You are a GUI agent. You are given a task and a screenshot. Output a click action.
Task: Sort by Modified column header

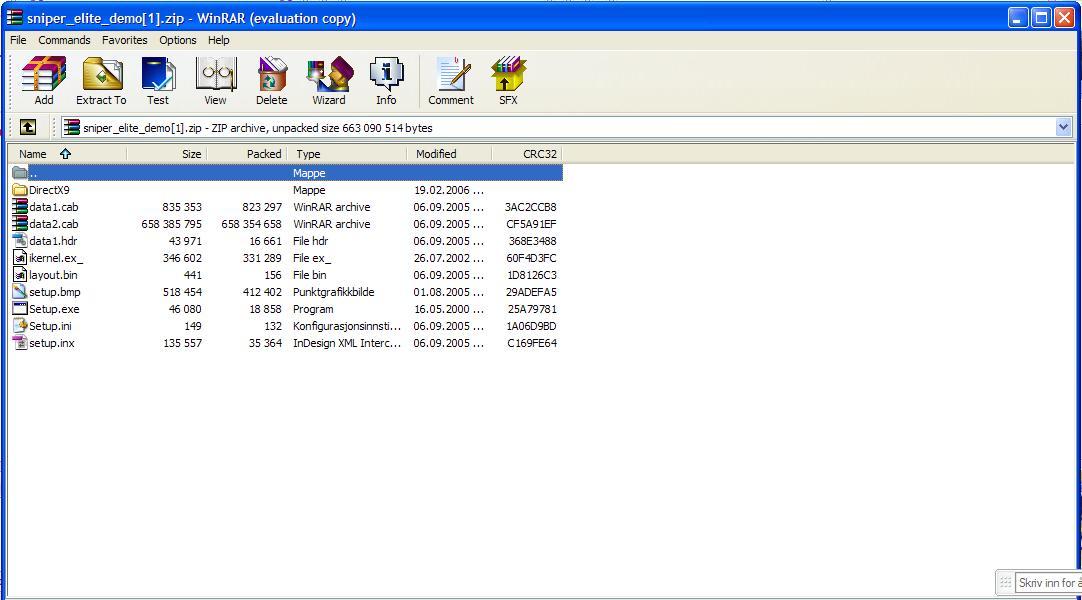click(449, 154)
